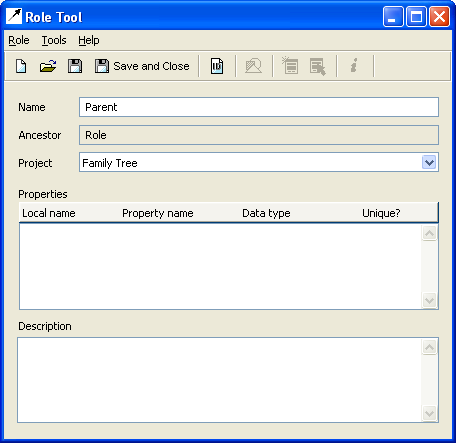Click the Family Tree project combo box
This screenshot has height=443, width=456.
coord(259,163)
